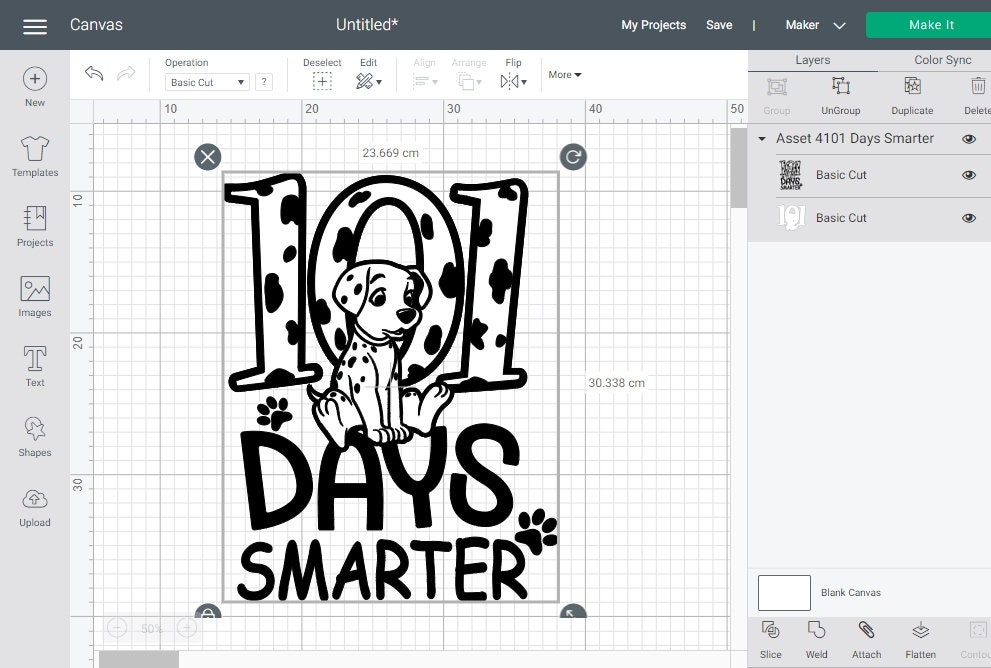
Task: Duplicate the selected layer
Action: point(911,95)
